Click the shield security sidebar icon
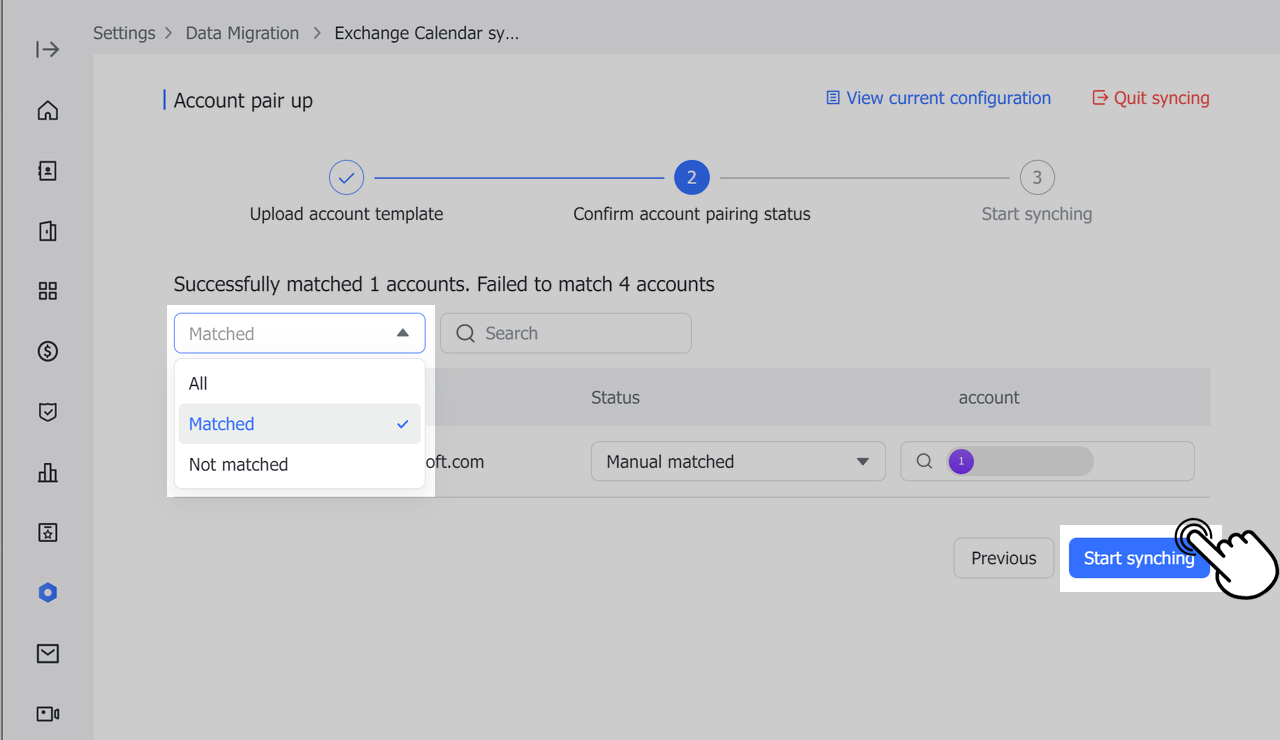Screen dimensions: 1280x740 [x=47, y=412]
